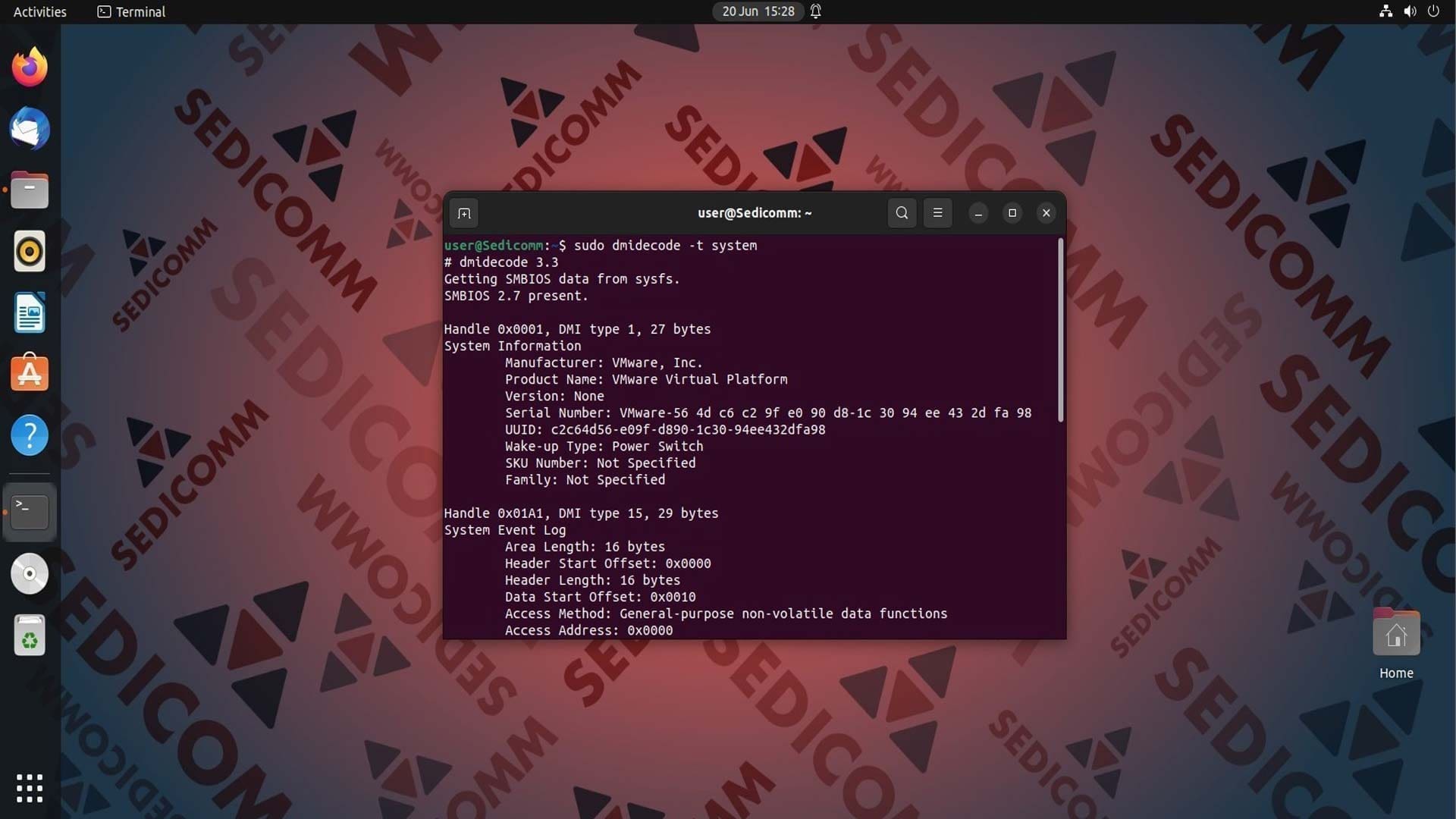Click the terminal vertical scrollbar
Viewport: 1456px width, 819px height.
tap(1060, 330)
